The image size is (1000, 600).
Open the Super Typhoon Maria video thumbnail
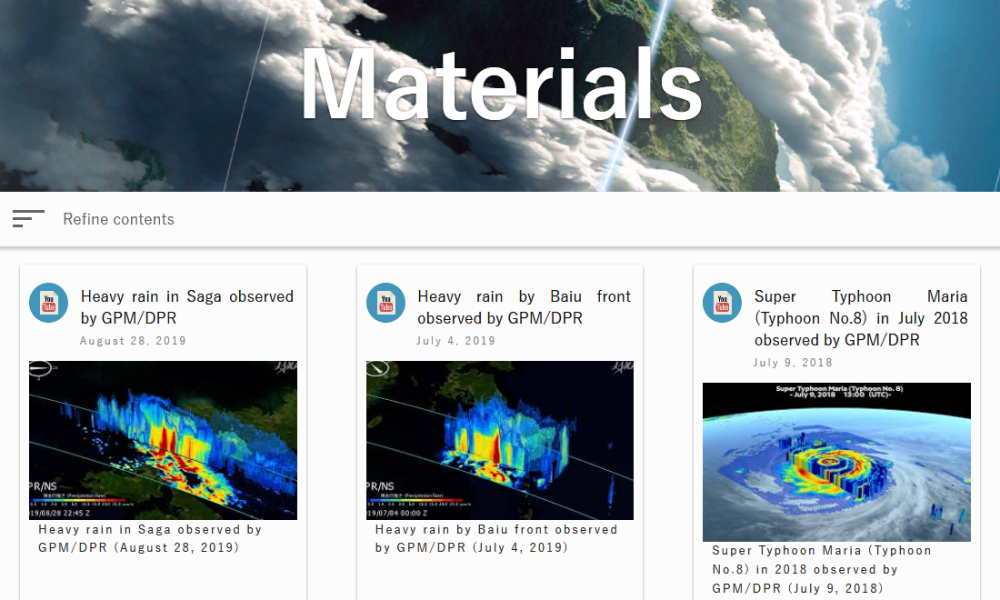tap(836, 461)
